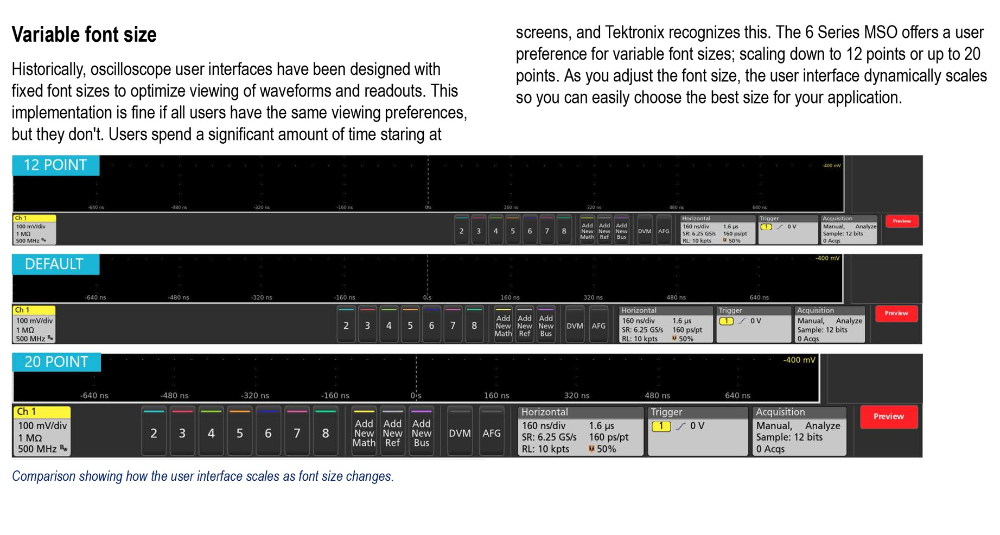Viewport: 1000px width, 535px height.
Task: Open AFG in the Default strip
Action: coord(598,325)
